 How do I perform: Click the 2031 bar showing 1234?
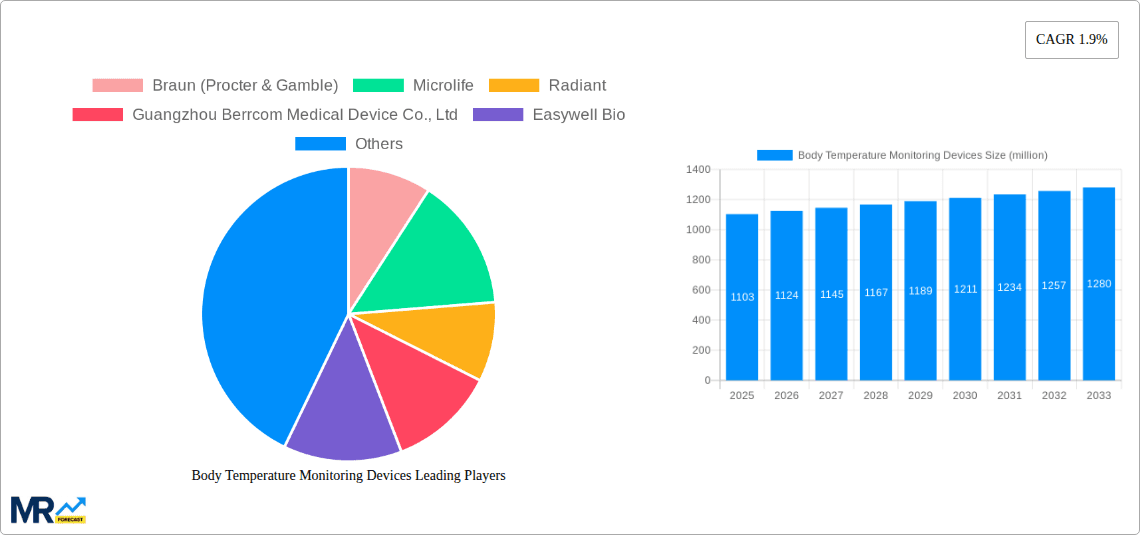point(1010,287)
